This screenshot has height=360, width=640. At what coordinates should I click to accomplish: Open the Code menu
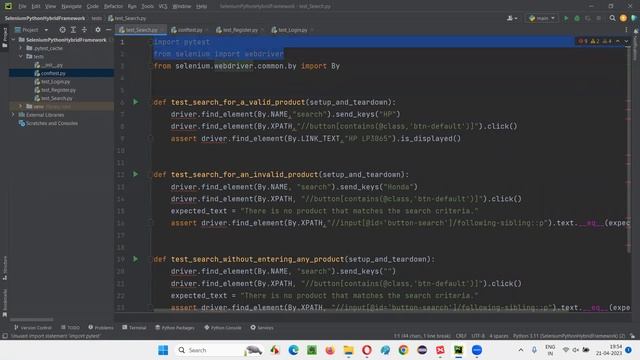(x=93, y=6)
